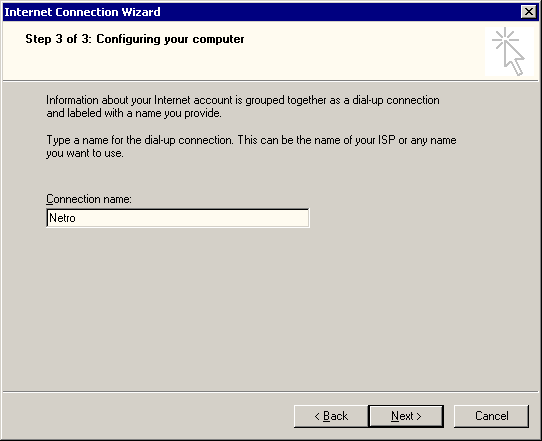Screen dimensions: 542x441
Task: Click the words dial-up connection in first paragraph
Action: (396, 100)
